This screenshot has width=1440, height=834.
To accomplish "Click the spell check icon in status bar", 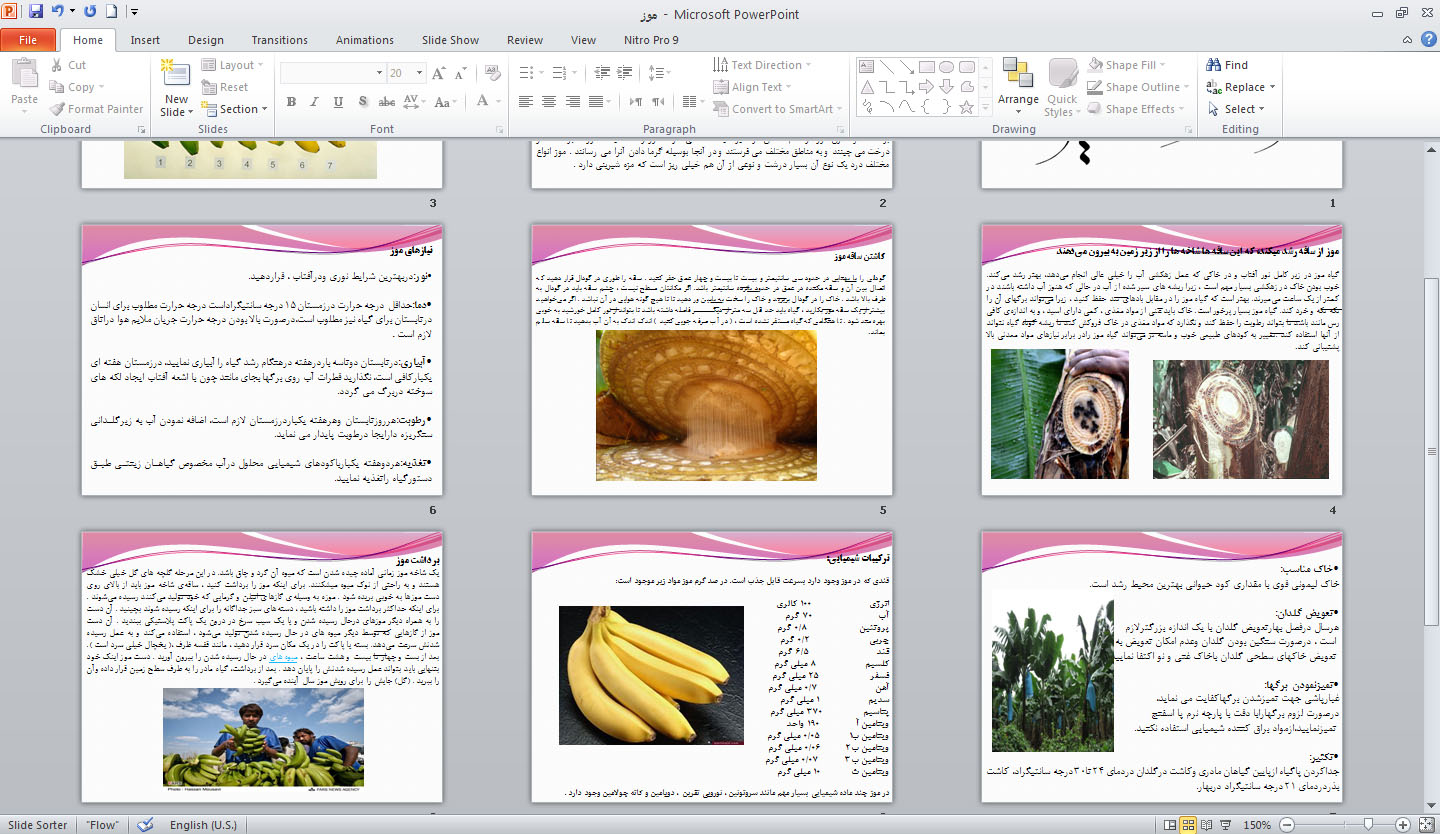I will pos(145,825).
